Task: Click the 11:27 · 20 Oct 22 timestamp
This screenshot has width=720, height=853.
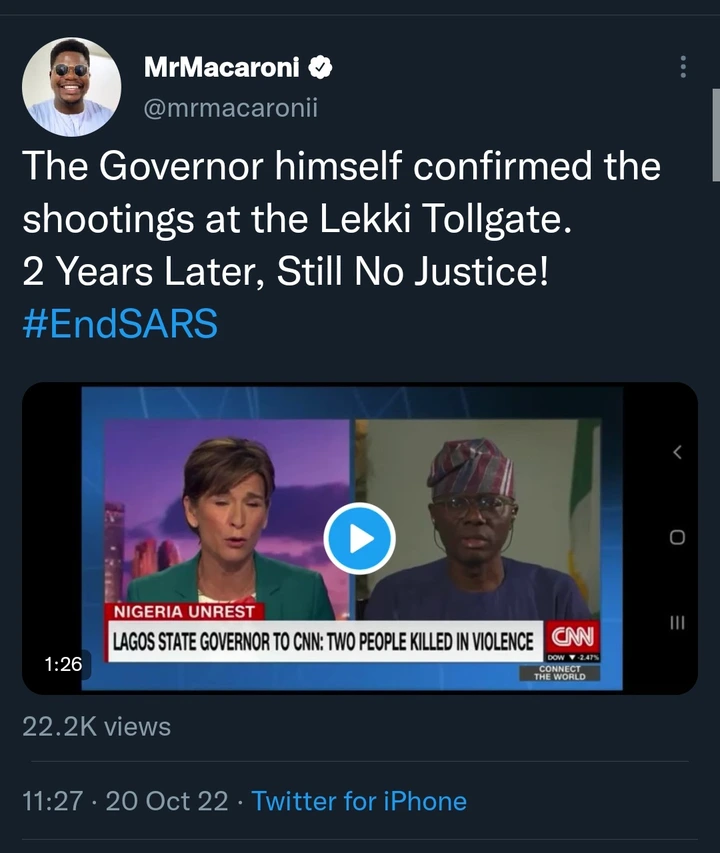Action: click(x=125, y=801)
